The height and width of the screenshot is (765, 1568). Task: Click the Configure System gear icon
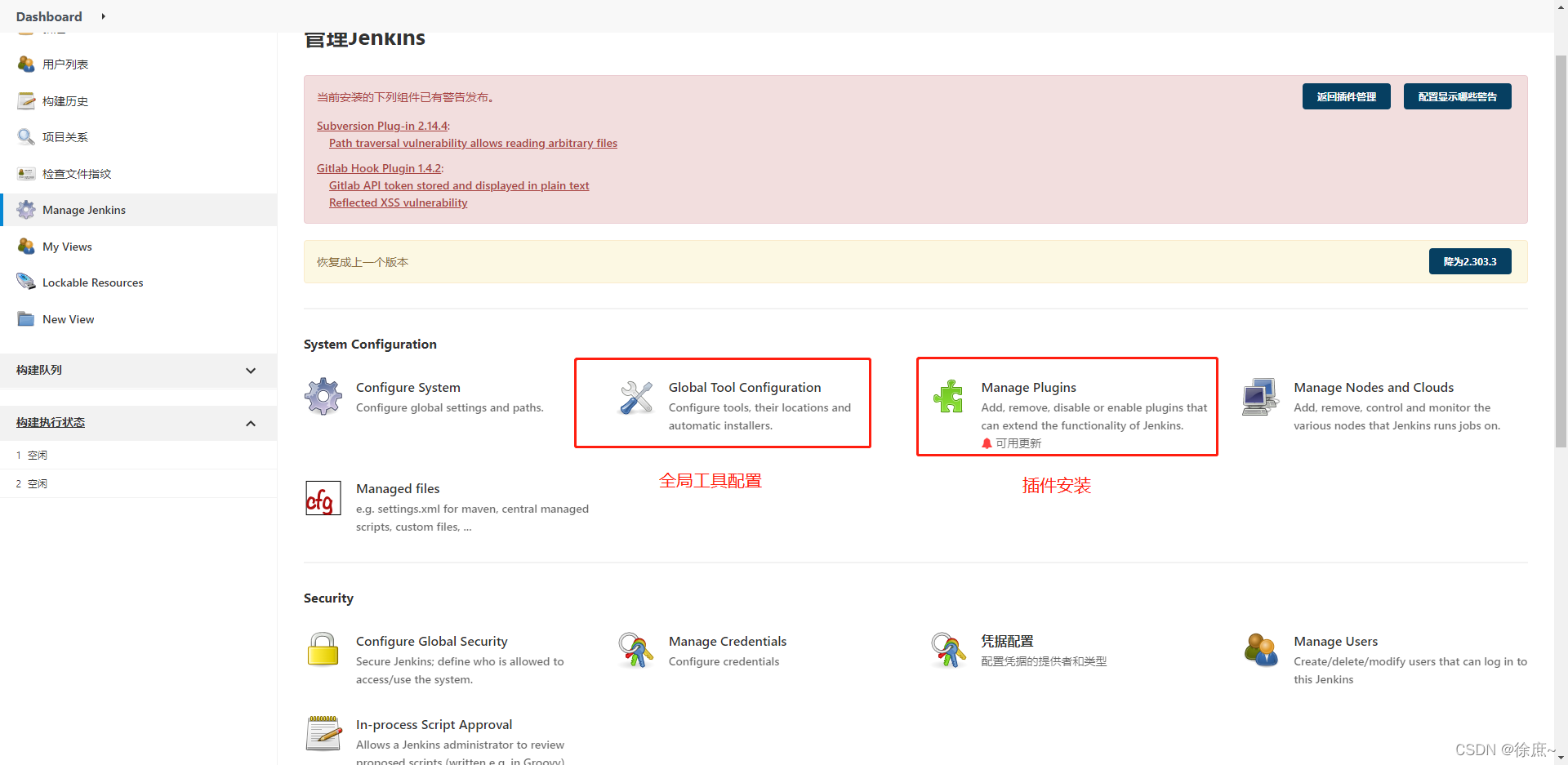(323, 397)
